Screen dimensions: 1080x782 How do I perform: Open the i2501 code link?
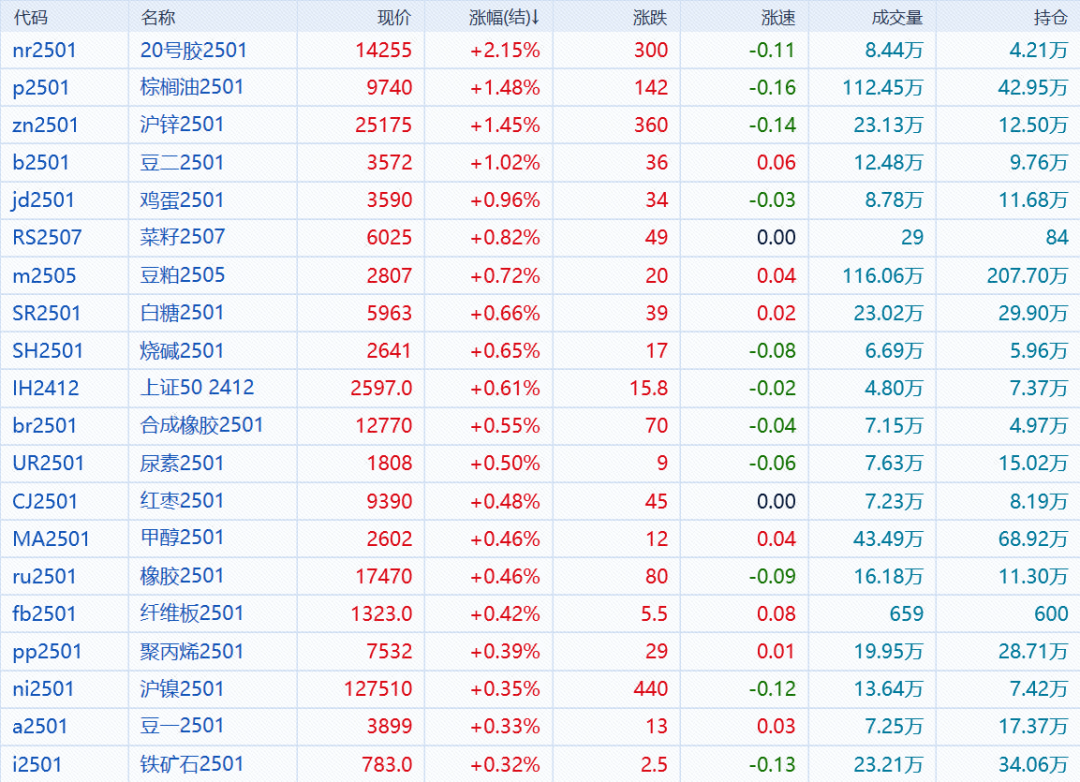(x=37, y=764)
